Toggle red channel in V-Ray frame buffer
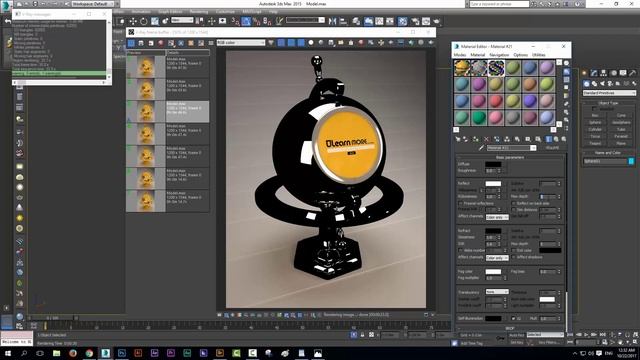640x360 pixels. click(281, 42)
